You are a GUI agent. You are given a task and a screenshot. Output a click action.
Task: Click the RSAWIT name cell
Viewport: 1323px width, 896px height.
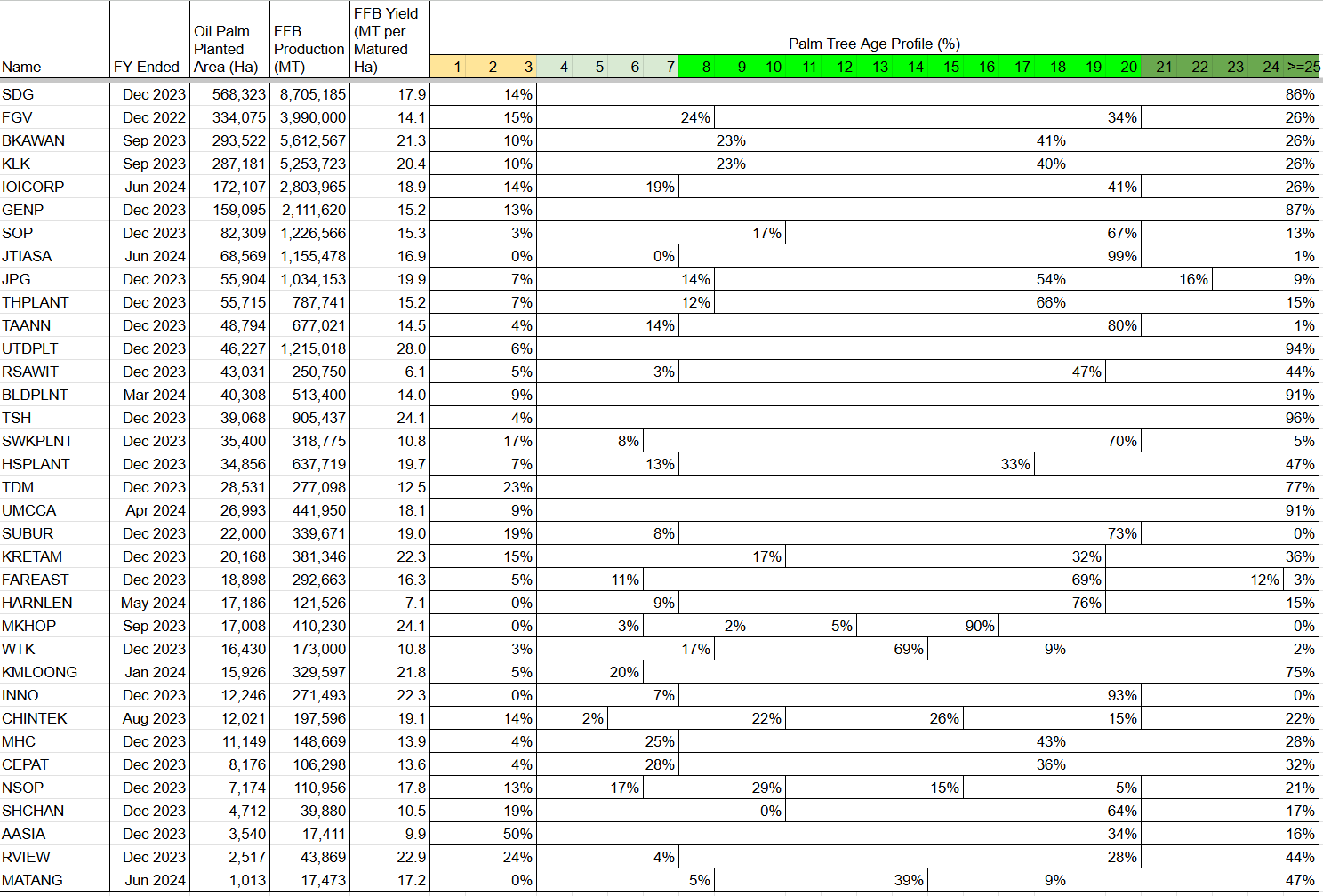(55, 372)
